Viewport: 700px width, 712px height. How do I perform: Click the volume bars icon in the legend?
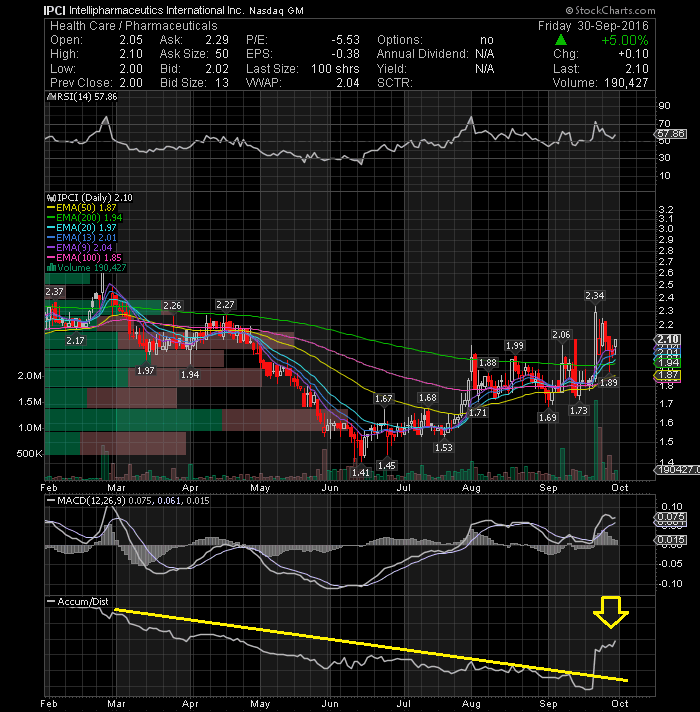(51, 267)
